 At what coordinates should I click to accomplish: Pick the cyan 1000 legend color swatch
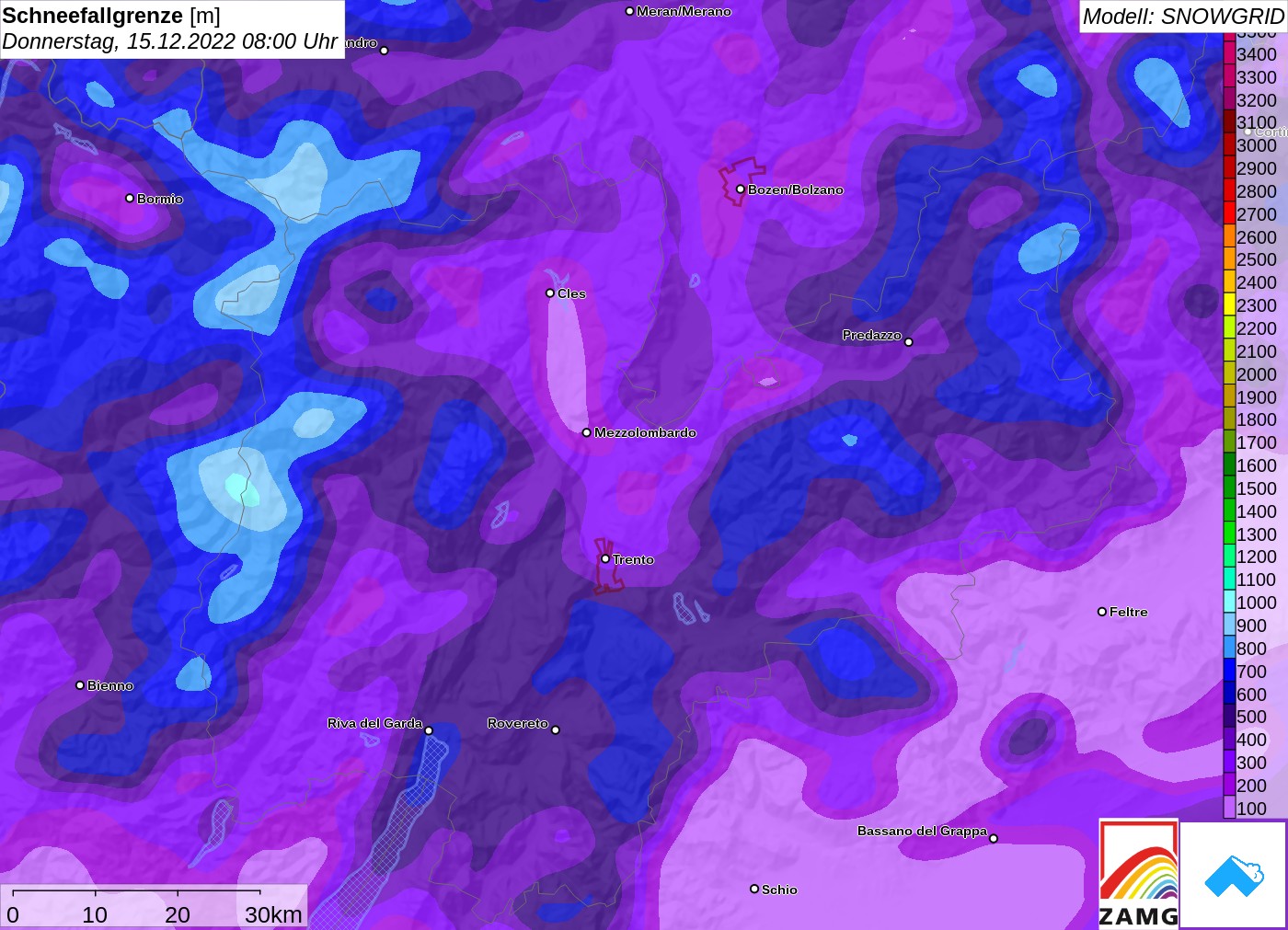point(1229,603)
